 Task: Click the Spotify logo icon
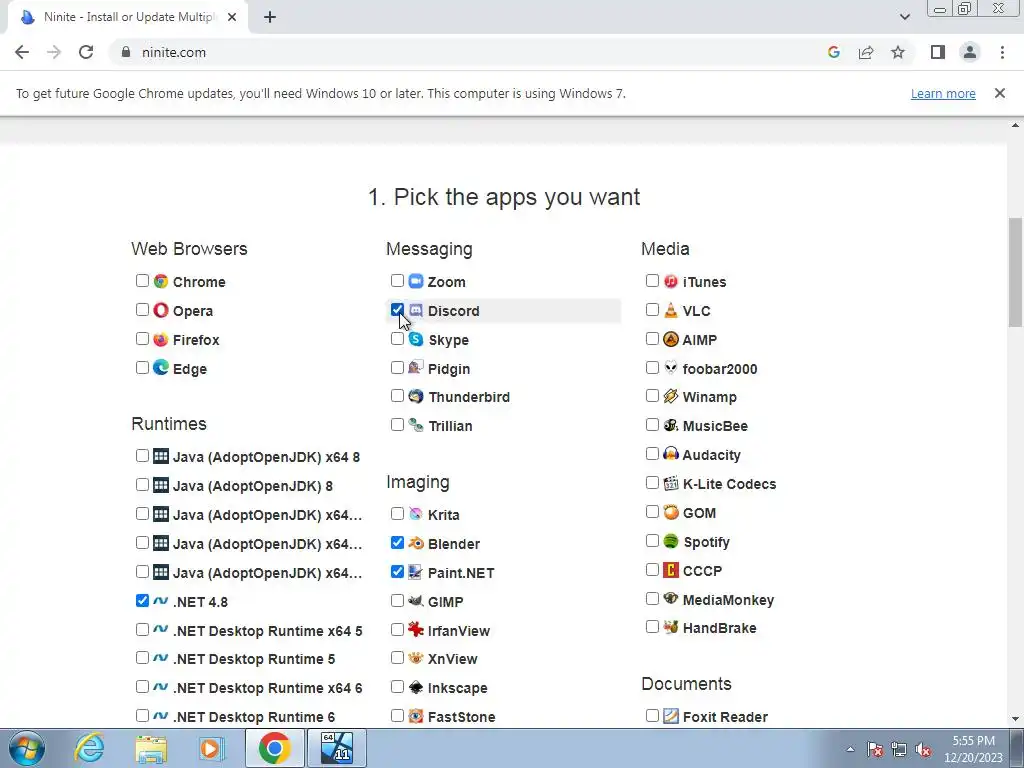click(x=671, y=541)
